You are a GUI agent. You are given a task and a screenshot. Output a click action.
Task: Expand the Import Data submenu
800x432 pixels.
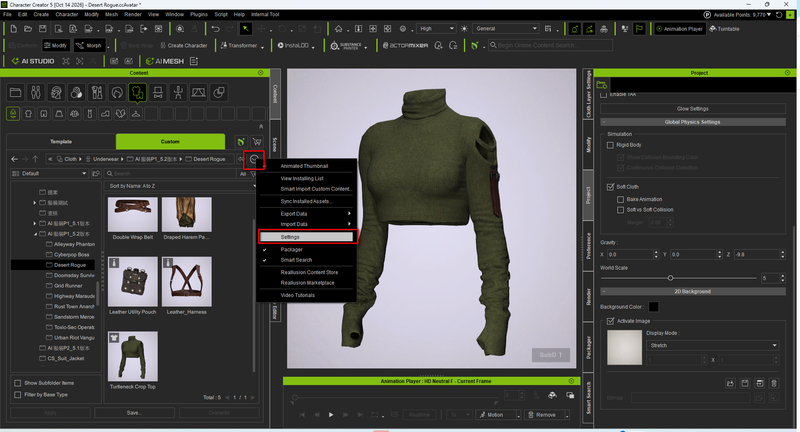[306, 224]
